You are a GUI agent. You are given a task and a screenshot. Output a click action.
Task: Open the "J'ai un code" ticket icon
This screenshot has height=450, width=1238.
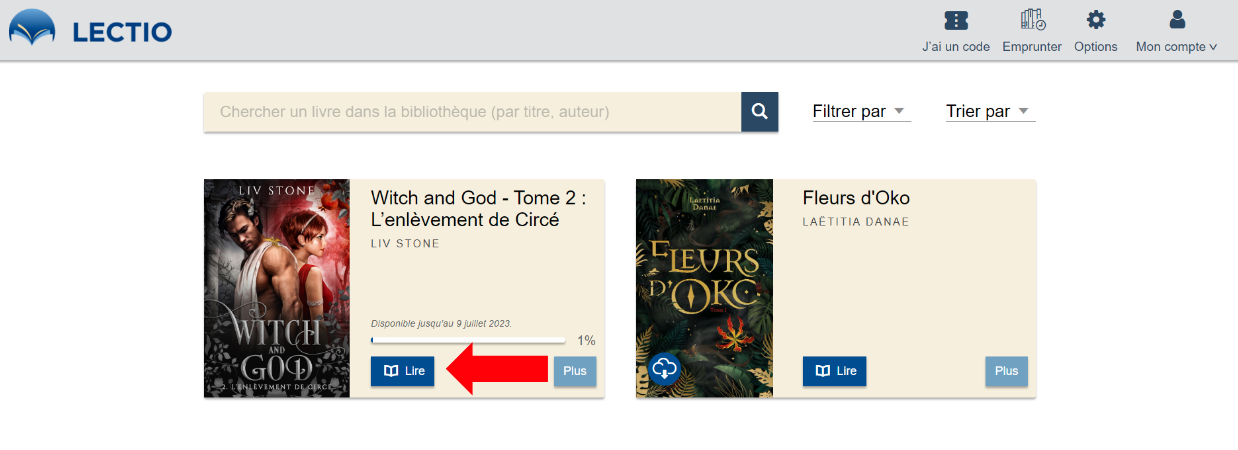(x=956, y=20)
